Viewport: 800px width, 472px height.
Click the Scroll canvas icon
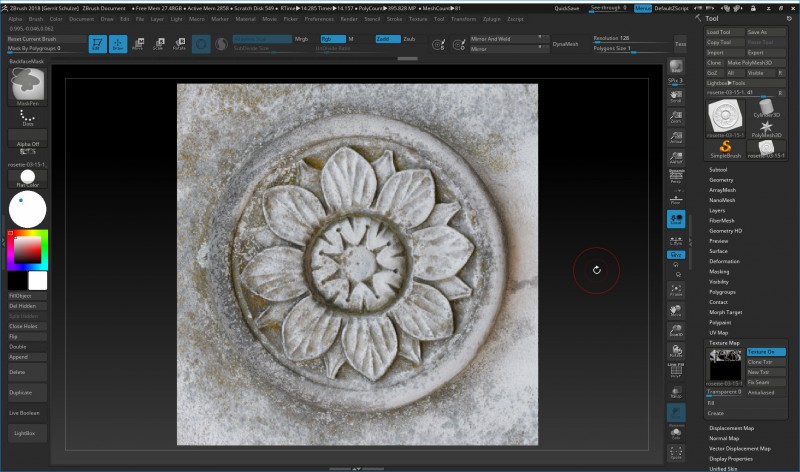coord(676,96)
